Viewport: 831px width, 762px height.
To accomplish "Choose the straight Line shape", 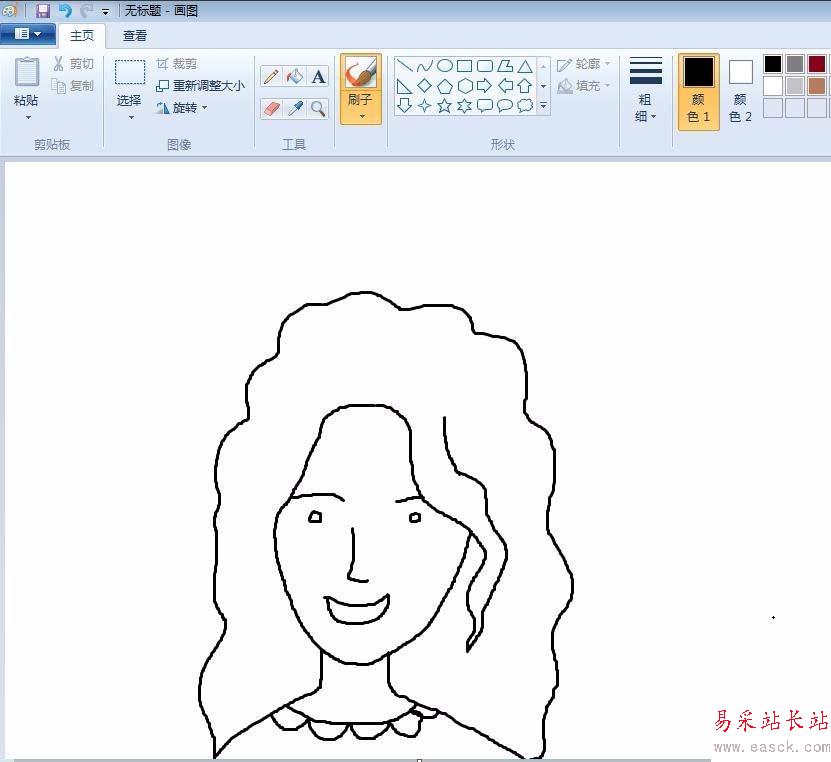I will (404, 66).
